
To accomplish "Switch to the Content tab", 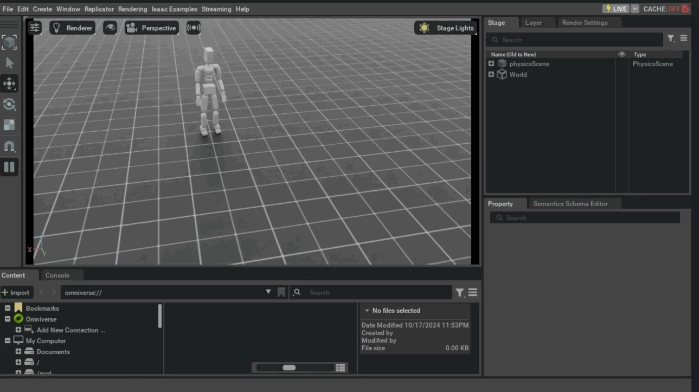I will click(x=13, y=275).
